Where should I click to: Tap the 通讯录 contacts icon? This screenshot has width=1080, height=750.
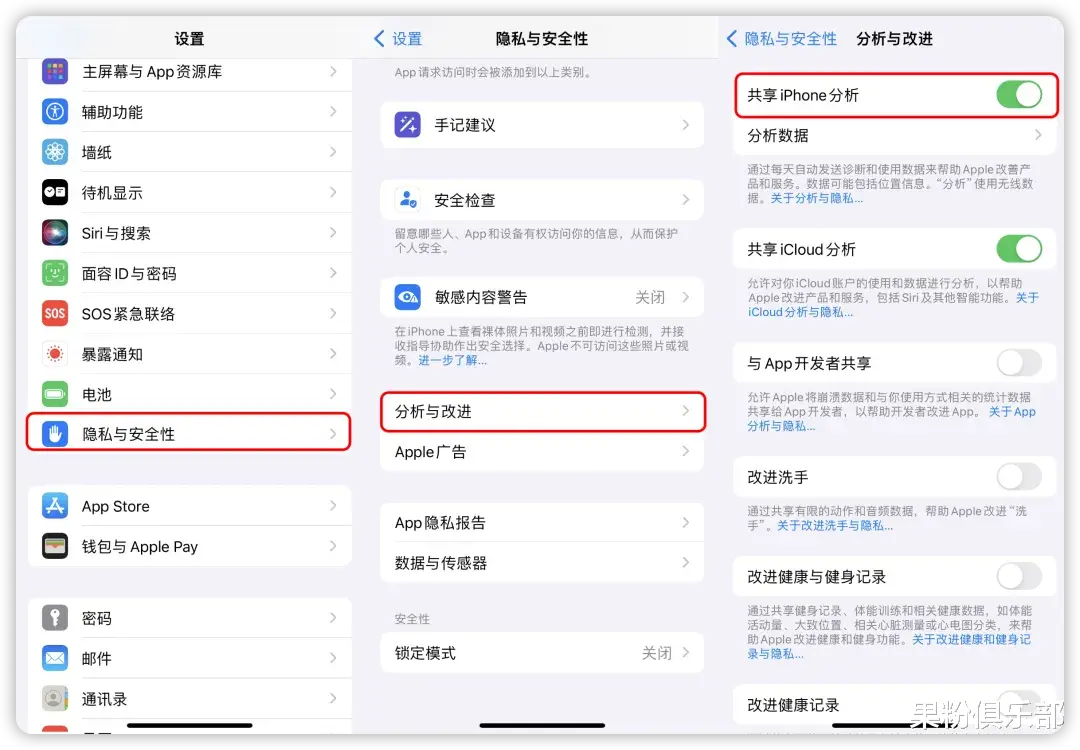coord(55,698)
